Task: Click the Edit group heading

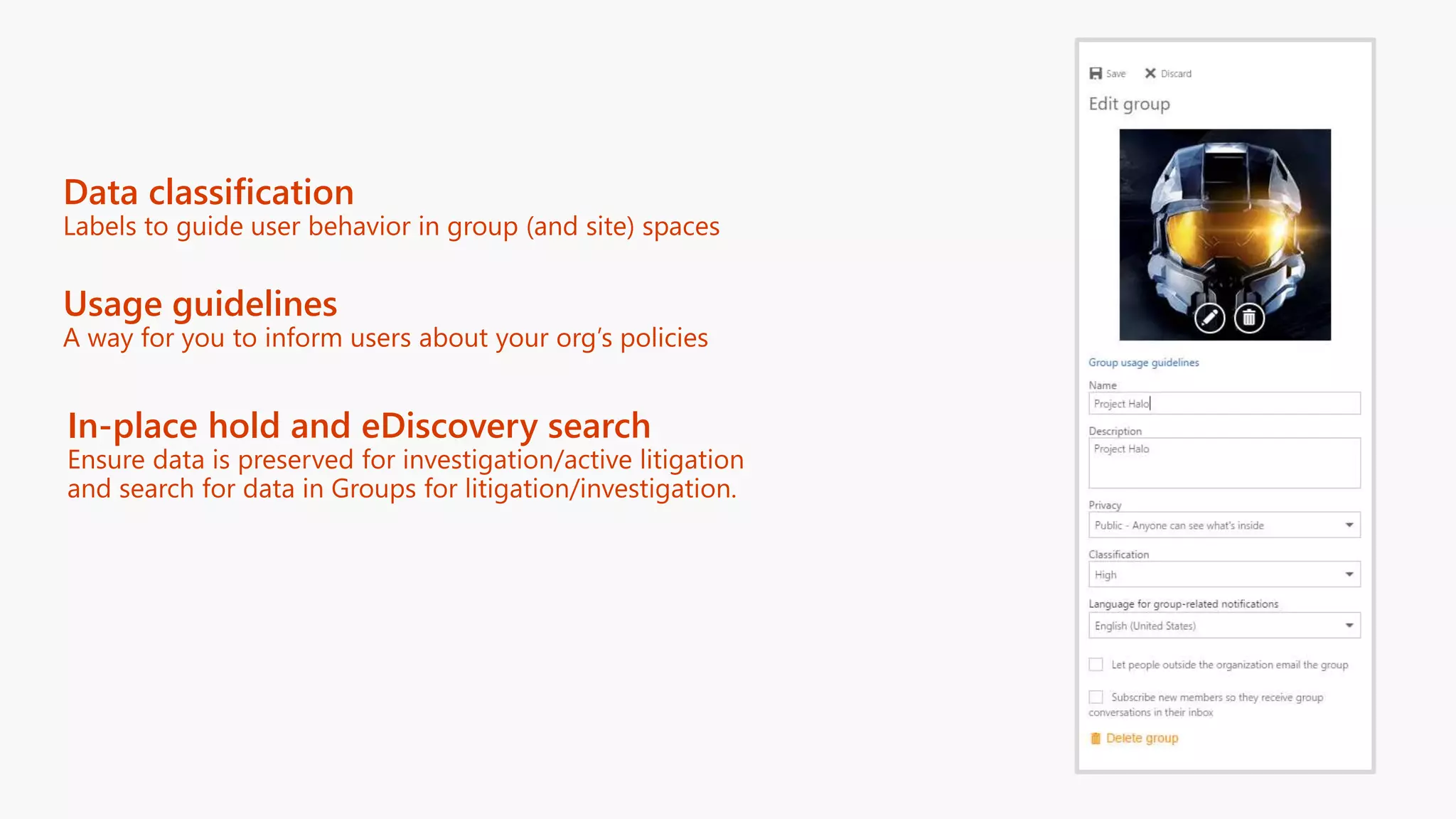Action: coord(1129,105)
